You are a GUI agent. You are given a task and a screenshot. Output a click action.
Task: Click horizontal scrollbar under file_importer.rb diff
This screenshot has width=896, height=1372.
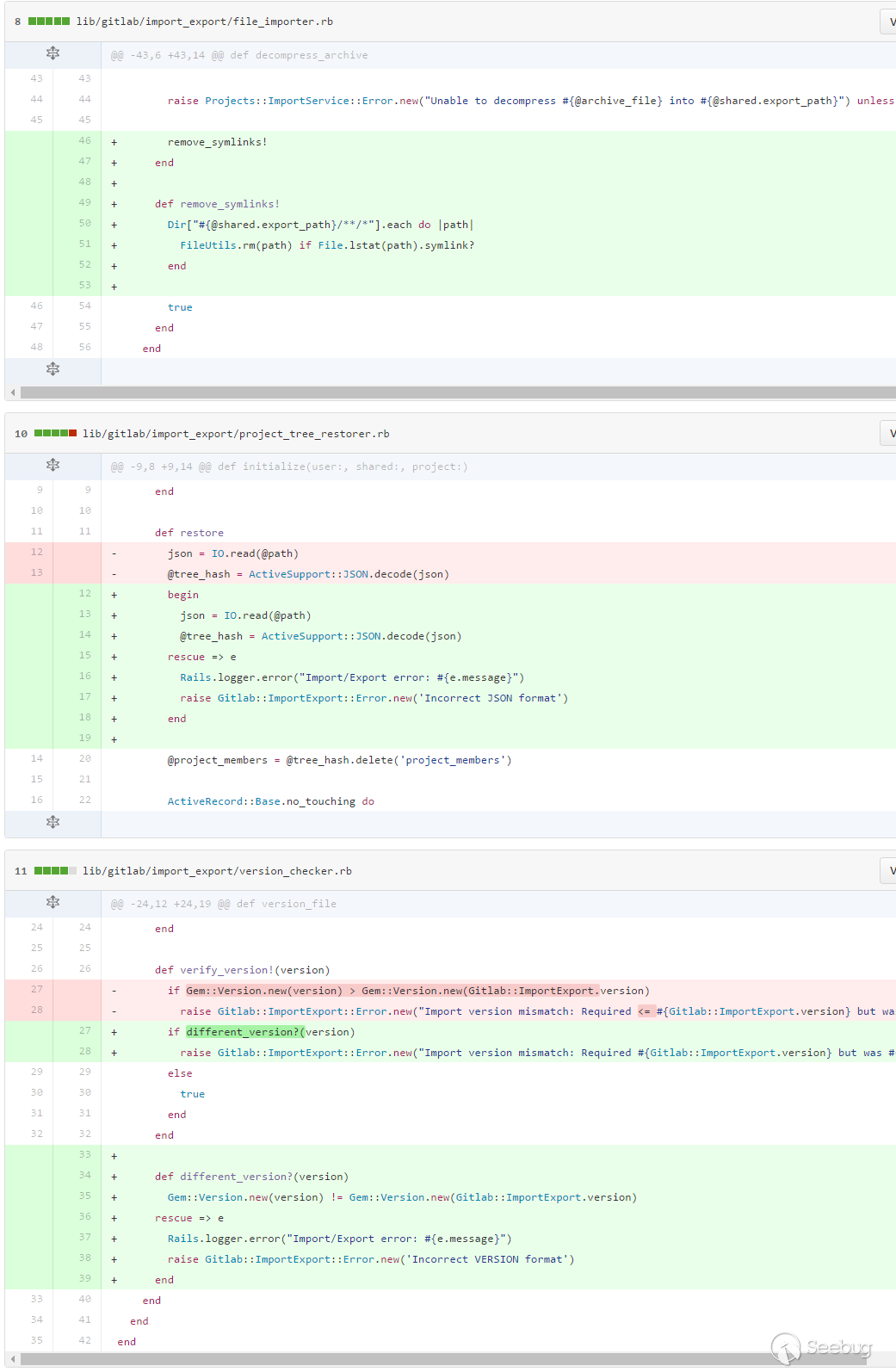click(x=456, y=392)
